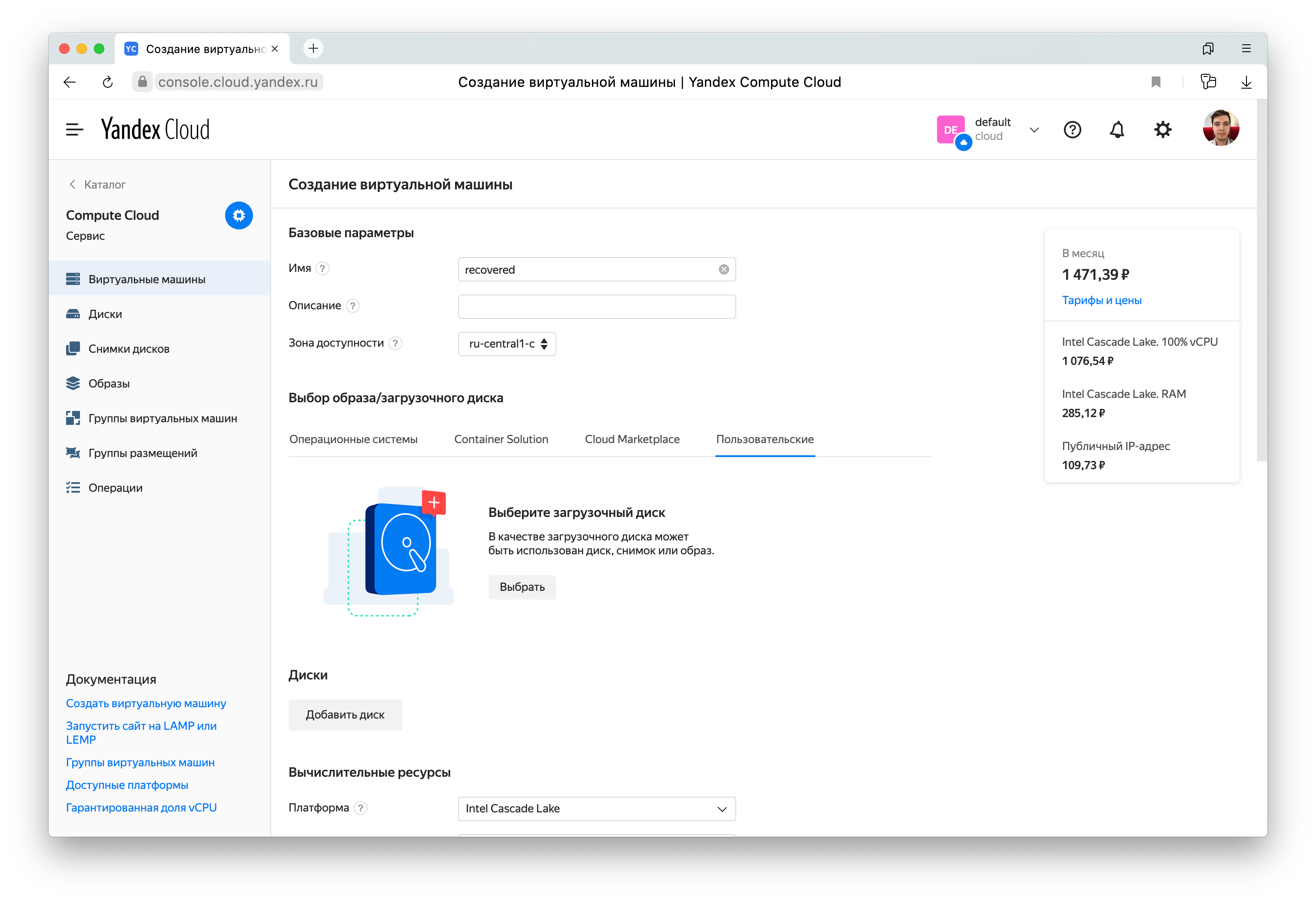Click the Compute Cloud blue service icon

tap(239, 215)
